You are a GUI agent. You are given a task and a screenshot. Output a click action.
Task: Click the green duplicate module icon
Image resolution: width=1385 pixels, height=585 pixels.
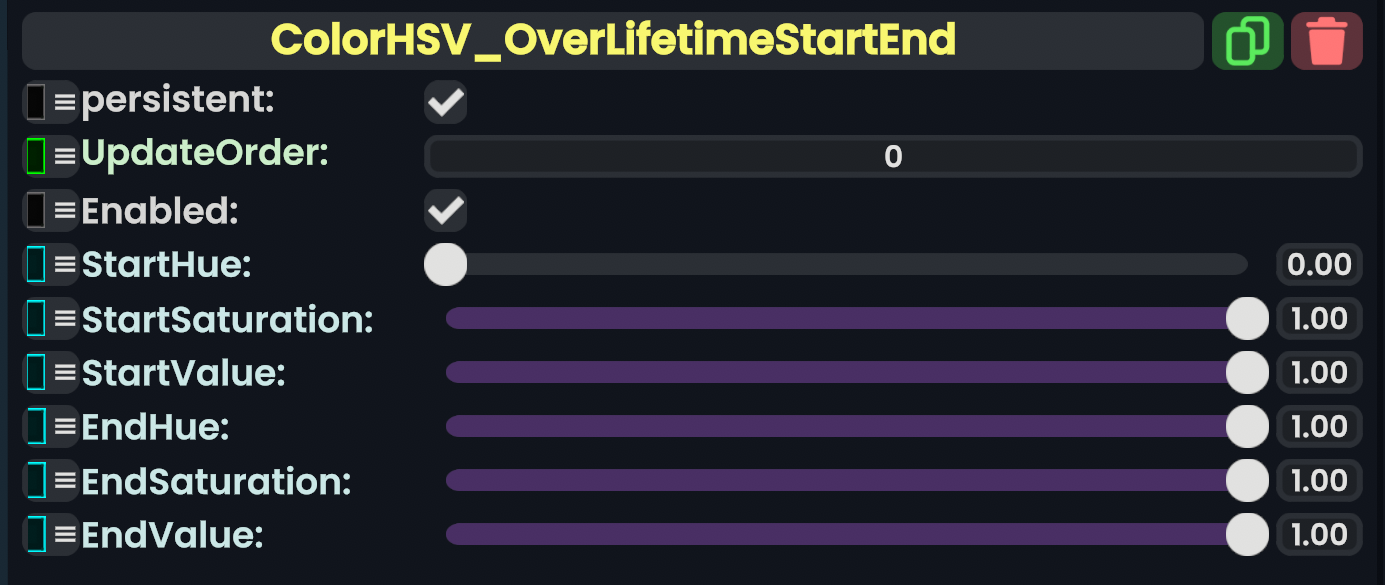(x=1247, y=41)
